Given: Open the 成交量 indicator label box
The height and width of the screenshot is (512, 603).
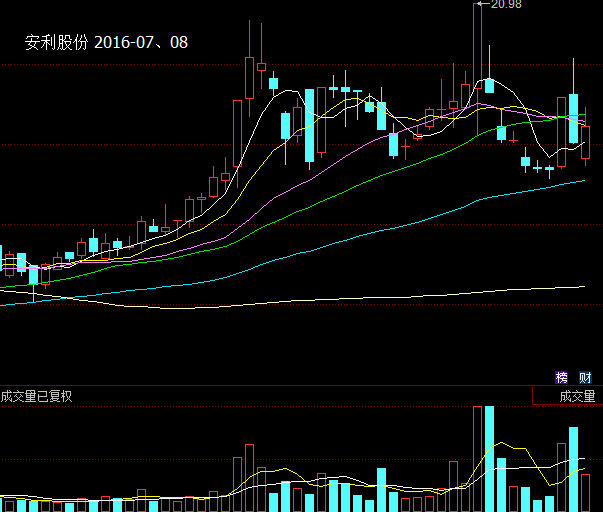Looking at the screenshot, I should [568, 396].
